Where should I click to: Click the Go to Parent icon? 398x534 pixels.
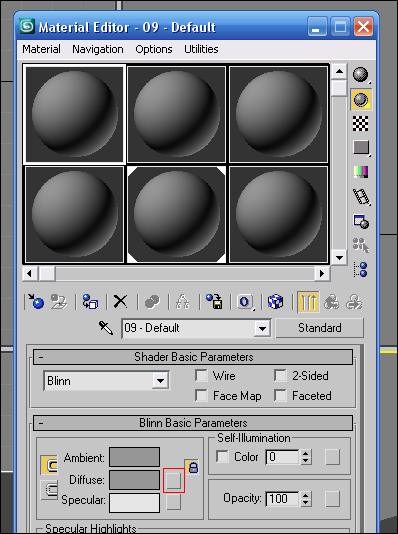click(332, 302)
